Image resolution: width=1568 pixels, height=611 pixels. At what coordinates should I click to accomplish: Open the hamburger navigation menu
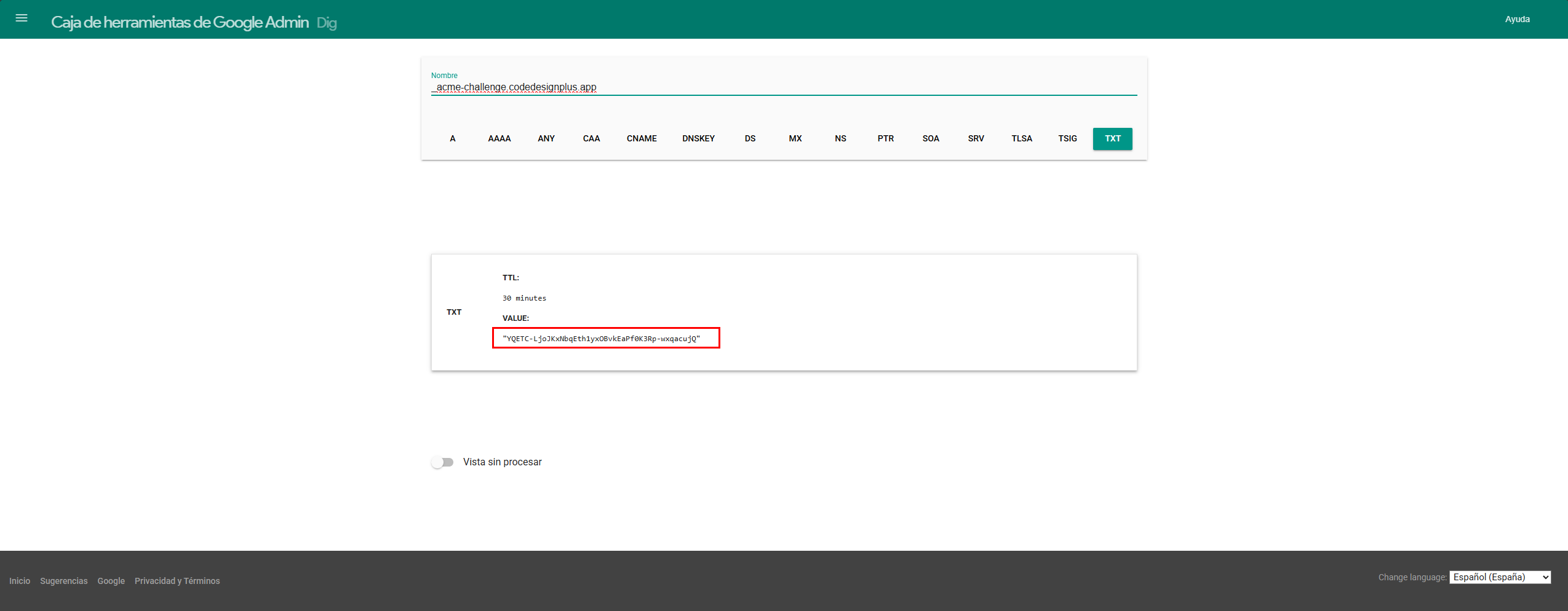(x=22, y=18)
